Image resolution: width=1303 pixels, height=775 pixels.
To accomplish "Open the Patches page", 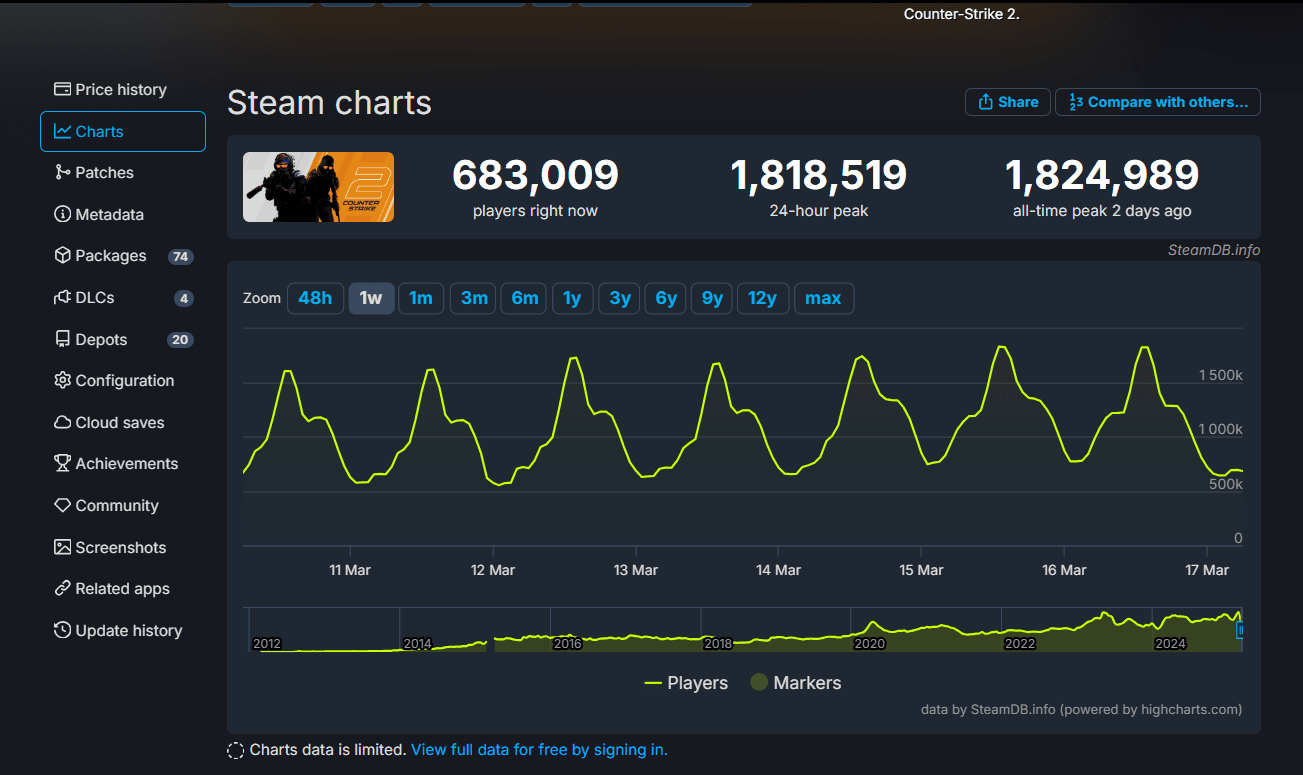I will [x=122, y=172].
